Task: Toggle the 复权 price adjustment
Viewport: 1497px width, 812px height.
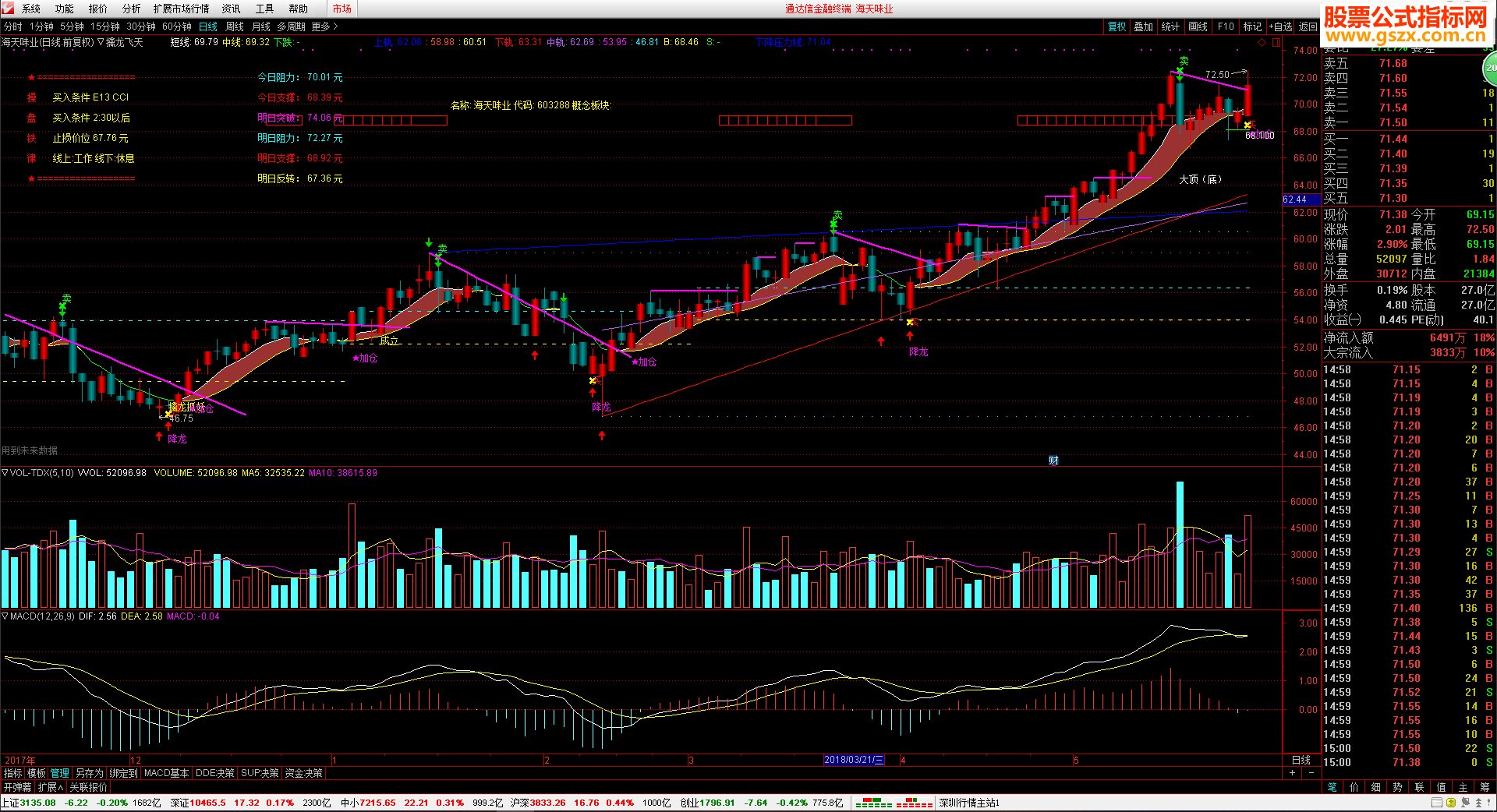Action: [x=1117, y=26]
